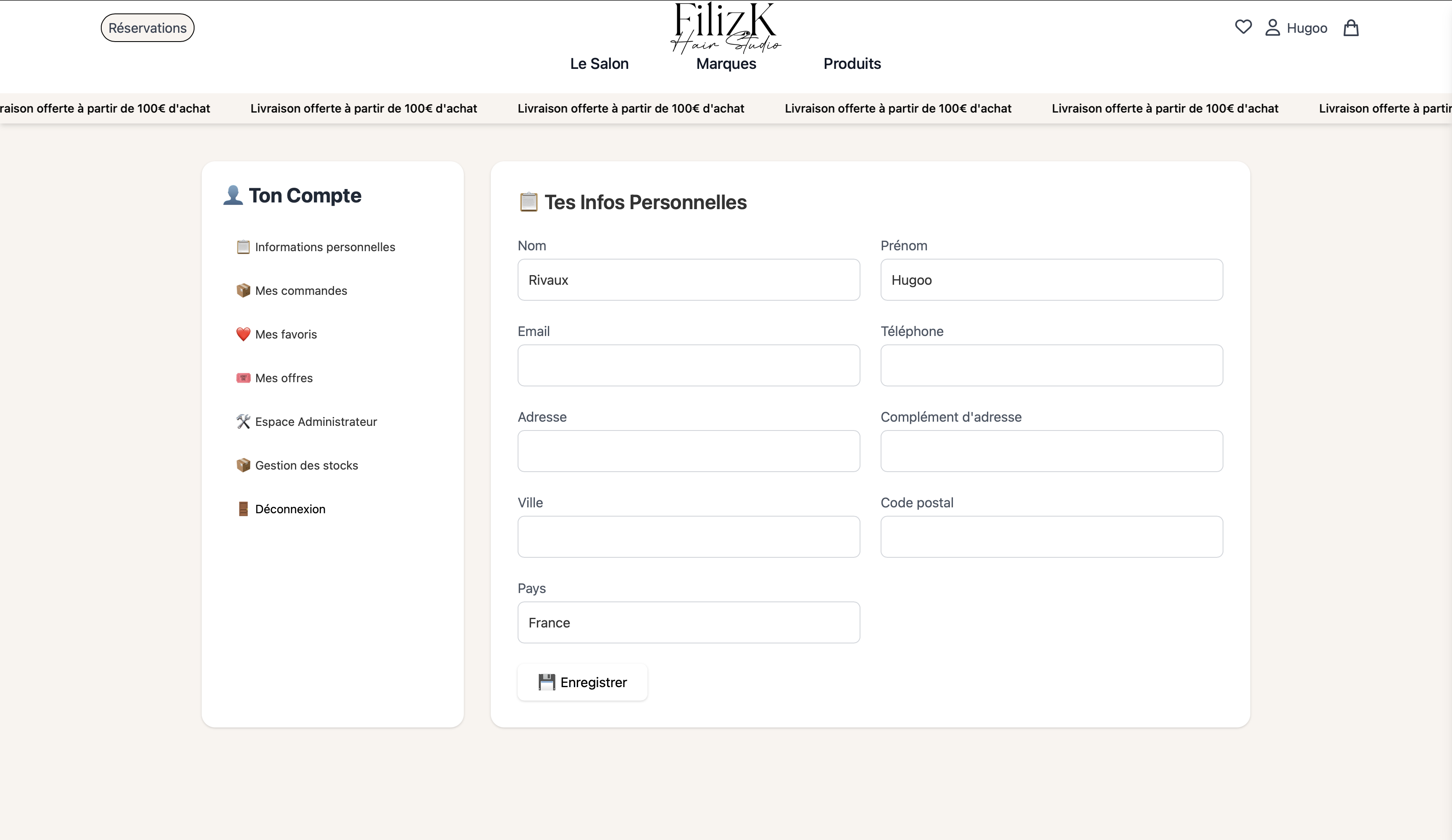Click the Téléphone input field
1452x840 pixels.
pos(1051,365)
